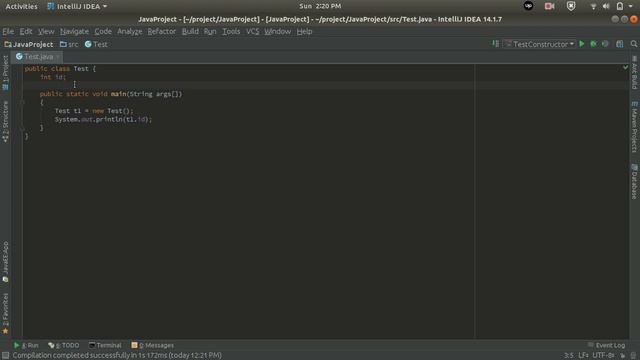
Task: Start debugging with the green bug icon
Action: tap(593, 44)
